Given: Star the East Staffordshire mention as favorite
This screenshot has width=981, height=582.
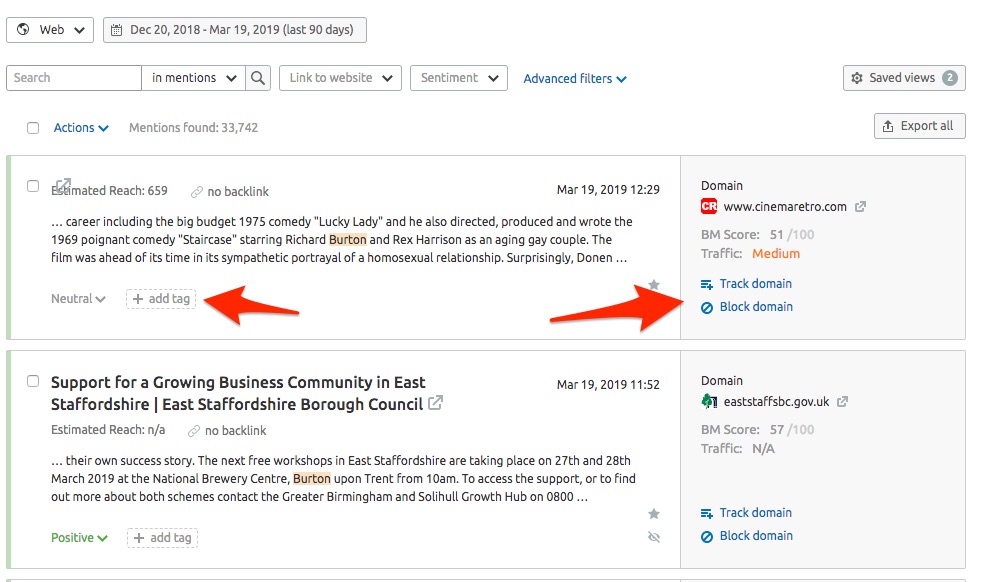Looking at the screenshot, I should tap(654, 514).
